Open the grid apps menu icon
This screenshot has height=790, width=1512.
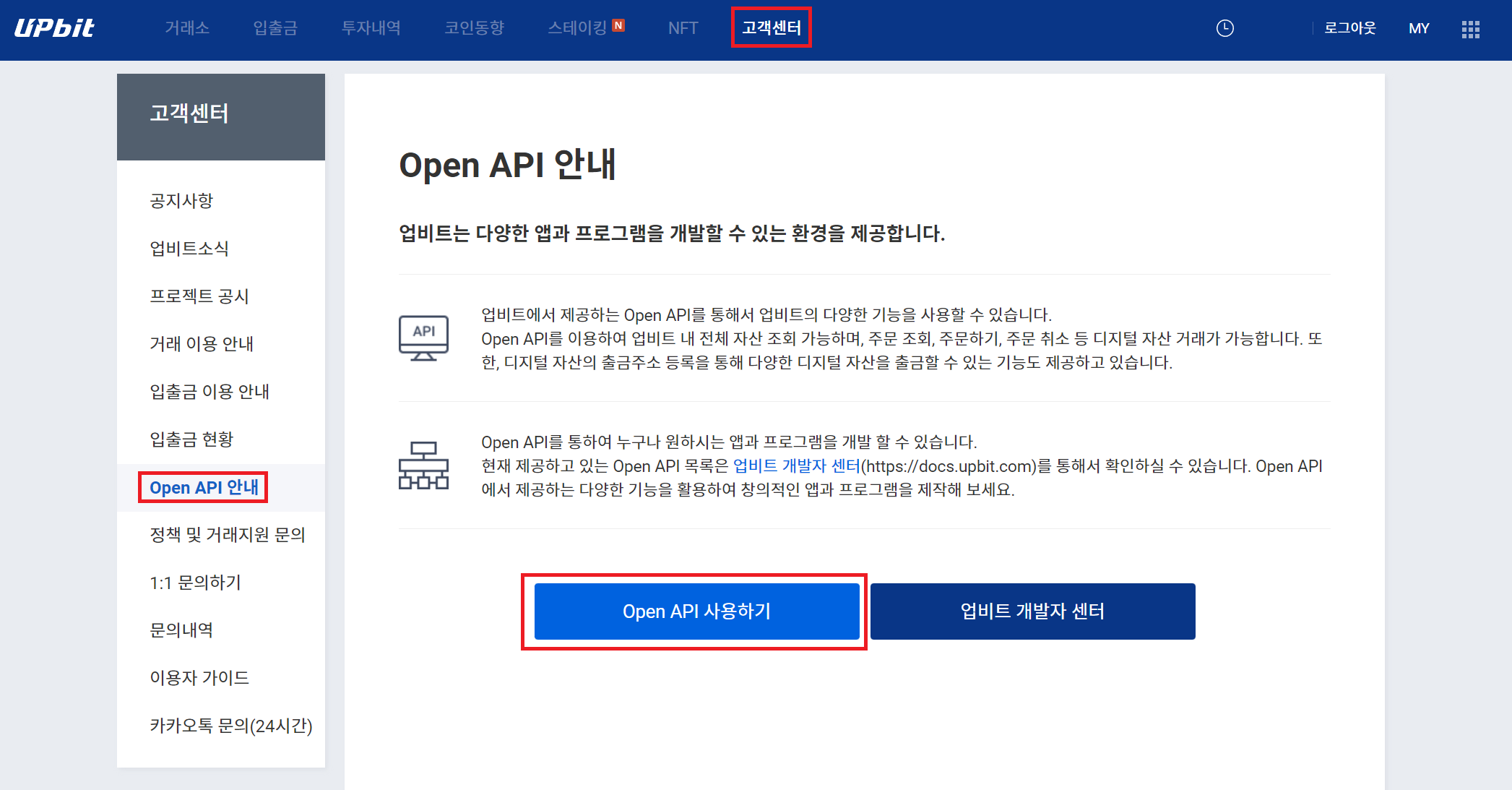click(x=1470, y=29)
